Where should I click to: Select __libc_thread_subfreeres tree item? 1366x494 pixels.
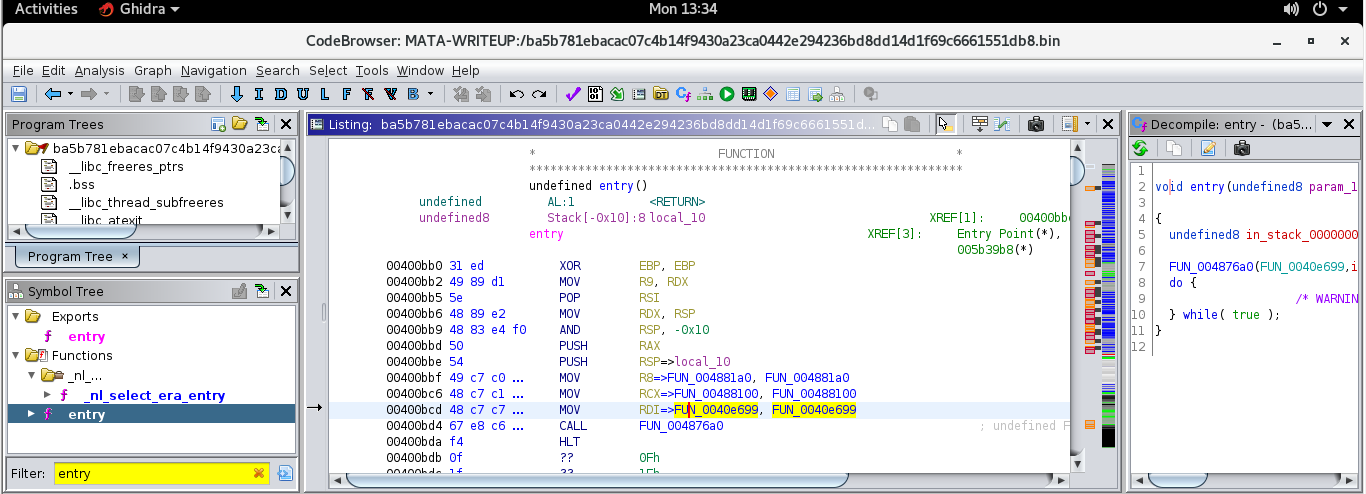coord(146,203)
